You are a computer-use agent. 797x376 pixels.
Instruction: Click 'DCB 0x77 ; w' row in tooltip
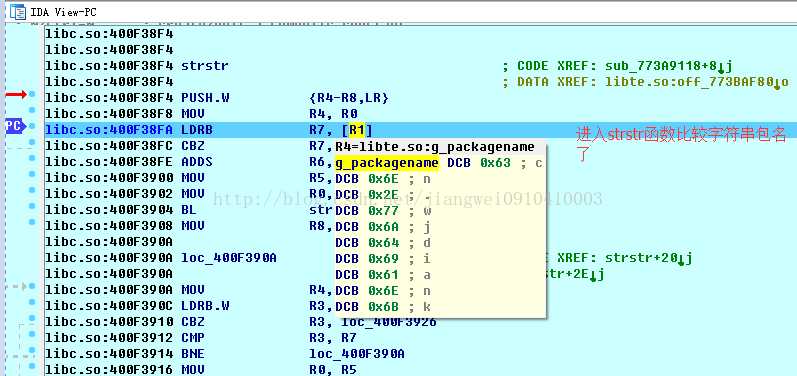coord(383,210)
